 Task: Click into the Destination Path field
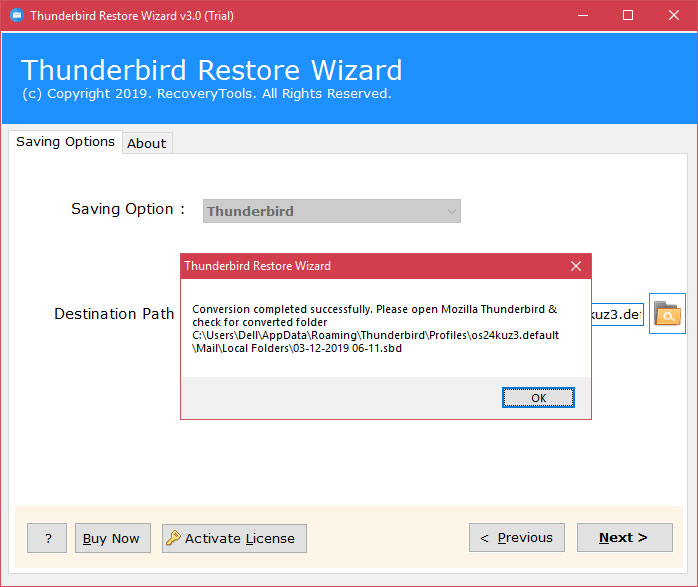[617, 315]
